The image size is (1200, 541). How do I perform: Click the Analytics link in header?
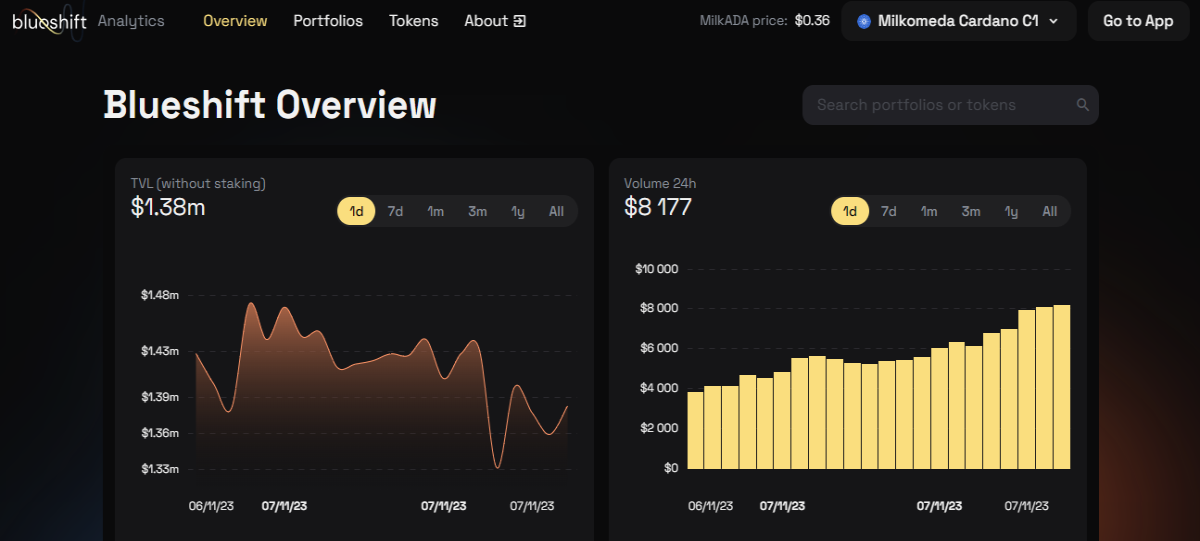click(x=131, y=21)
